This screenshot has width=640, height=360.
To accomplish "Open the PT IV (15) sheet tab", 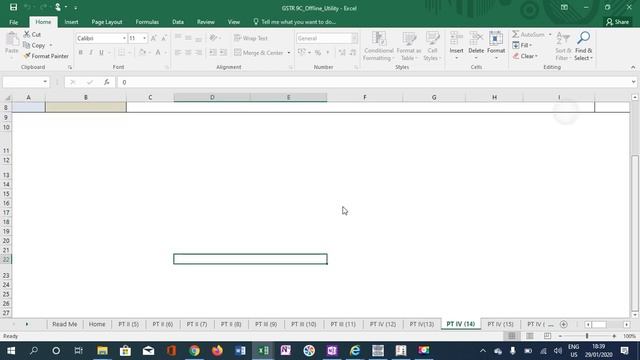I will 500,324.
